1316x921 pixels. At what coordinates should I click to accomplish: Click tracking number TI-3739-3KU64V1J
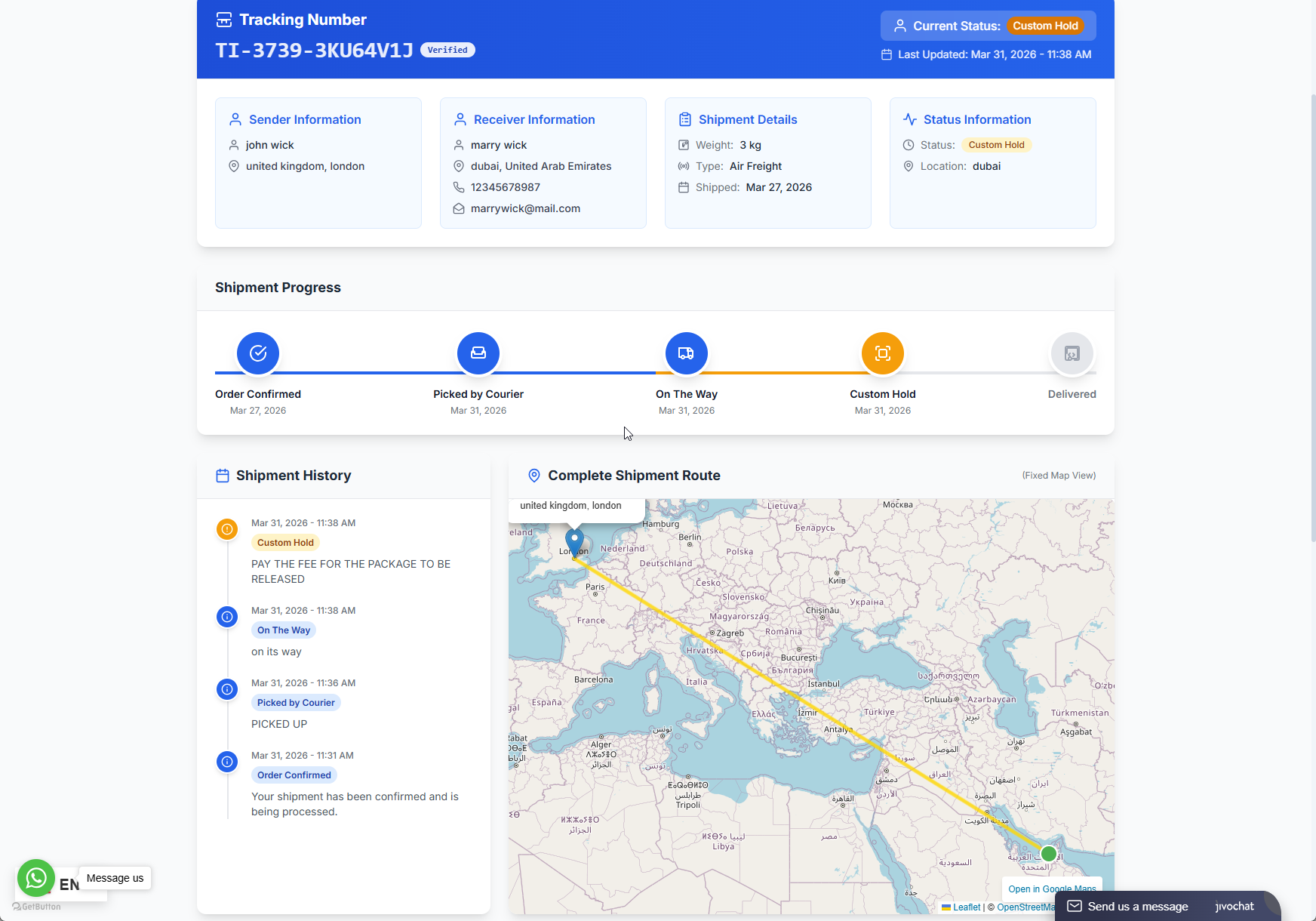314,51
